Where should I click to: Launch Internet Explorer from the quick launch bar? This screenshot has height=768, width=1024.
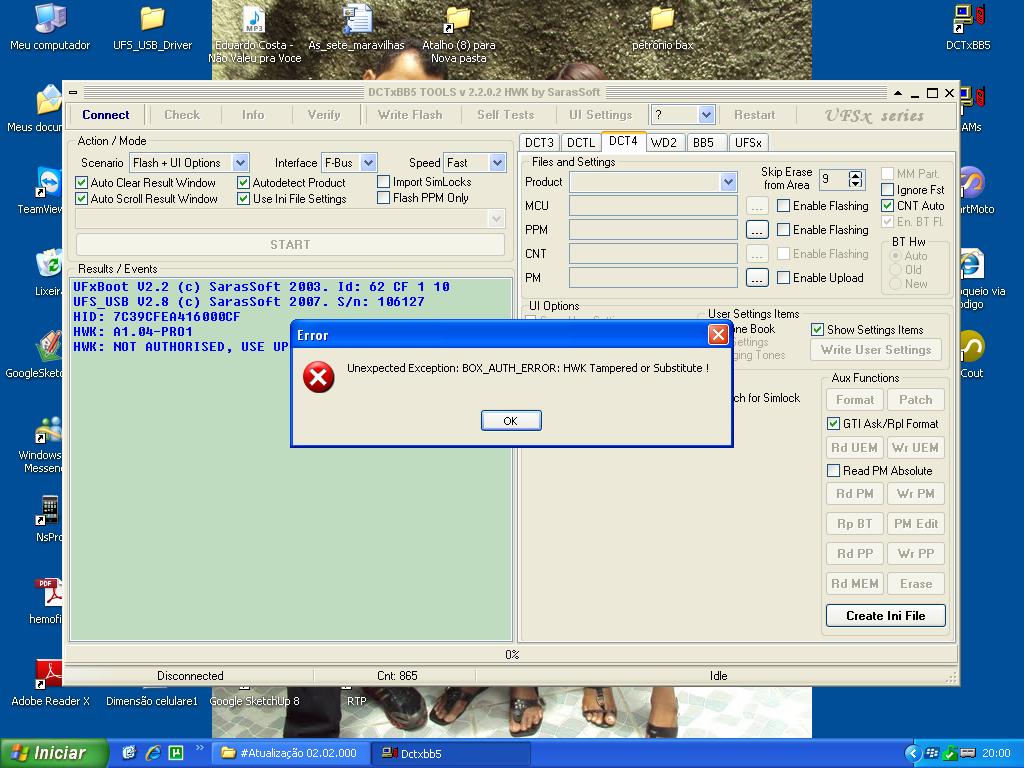pyautogui.click(x=153, y=753)
